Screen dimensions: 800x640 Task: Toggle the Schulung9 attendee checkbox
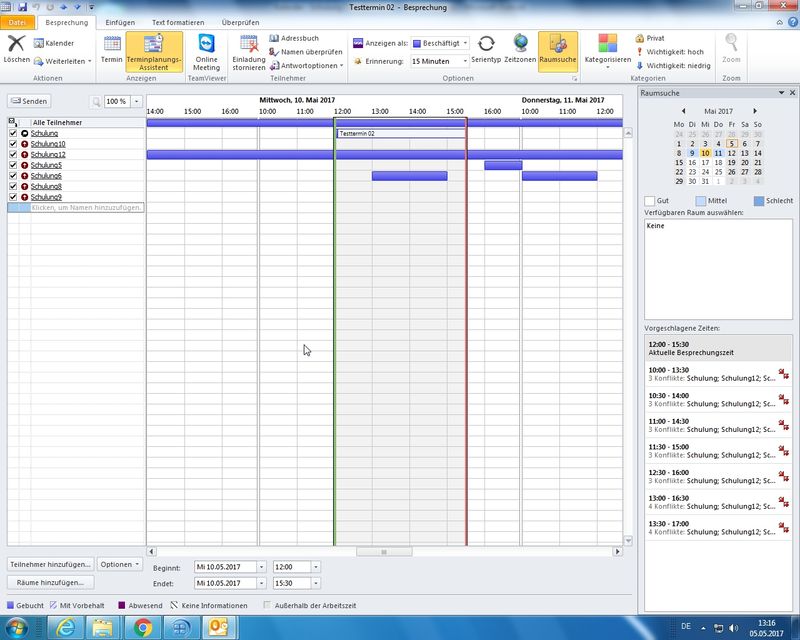click(13, 197)
